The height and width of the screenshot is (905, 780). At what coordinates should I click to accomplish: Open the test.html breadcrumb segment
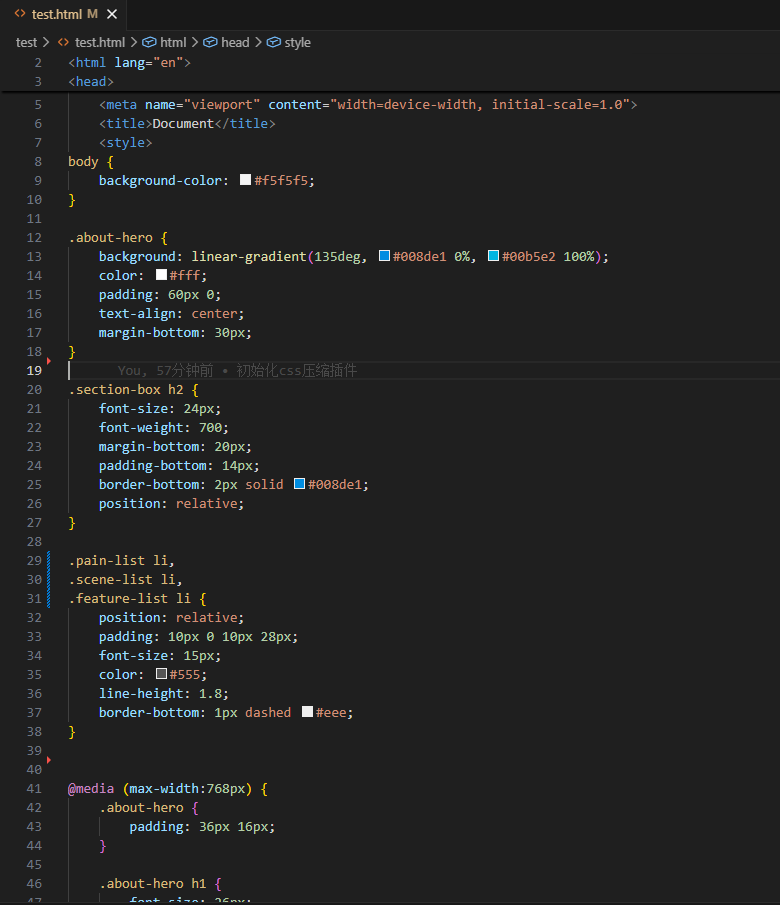pyautogui.click(x=99, y=43)
